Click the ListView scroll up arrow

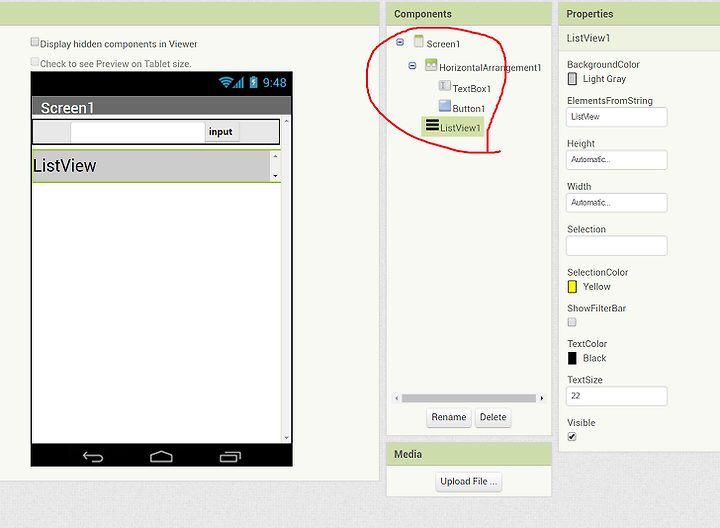pos(275,156)
